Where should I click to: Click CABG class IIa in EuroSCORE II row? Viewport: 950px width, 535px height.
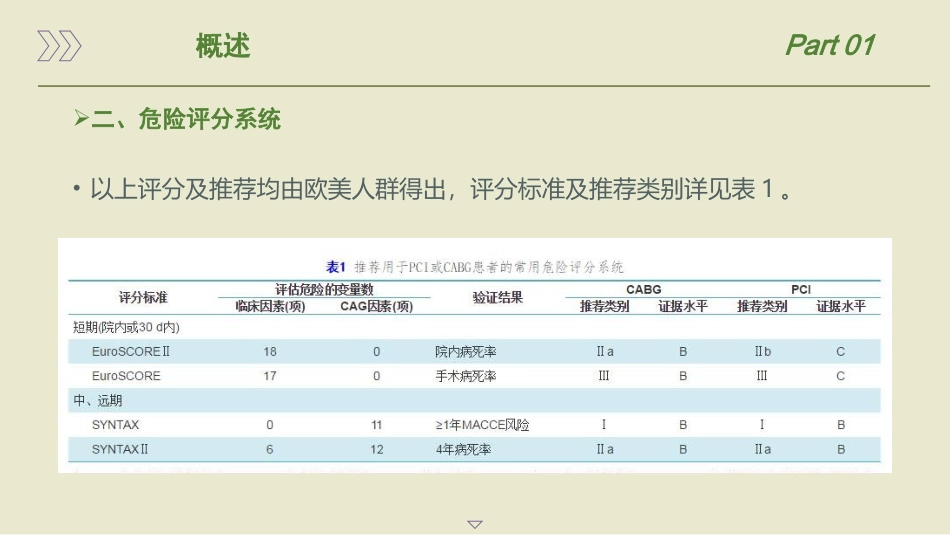tap(605, 351)
